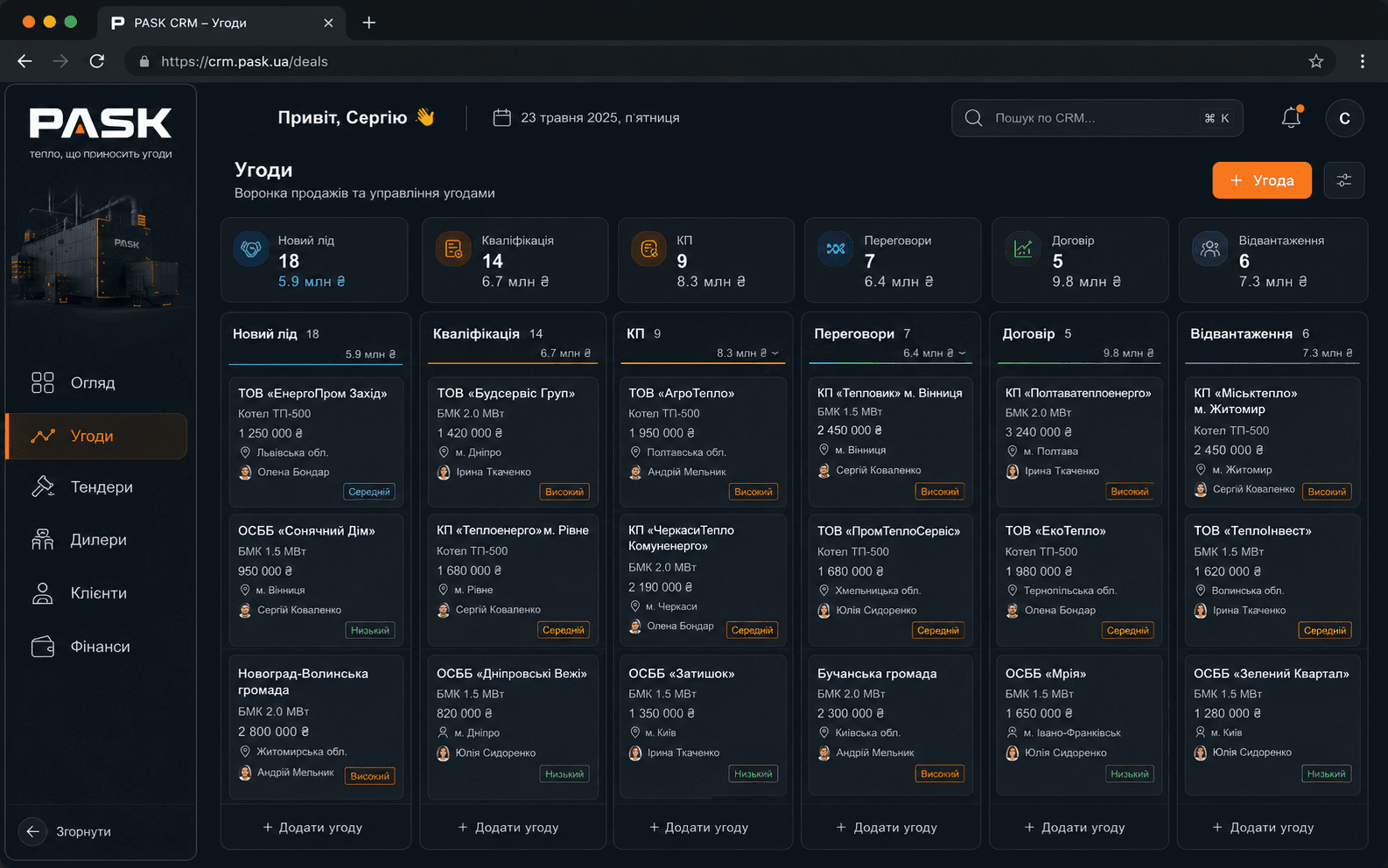
Task: Open ОСББ «Зелений Квартал» deal
Action: 1272,725
